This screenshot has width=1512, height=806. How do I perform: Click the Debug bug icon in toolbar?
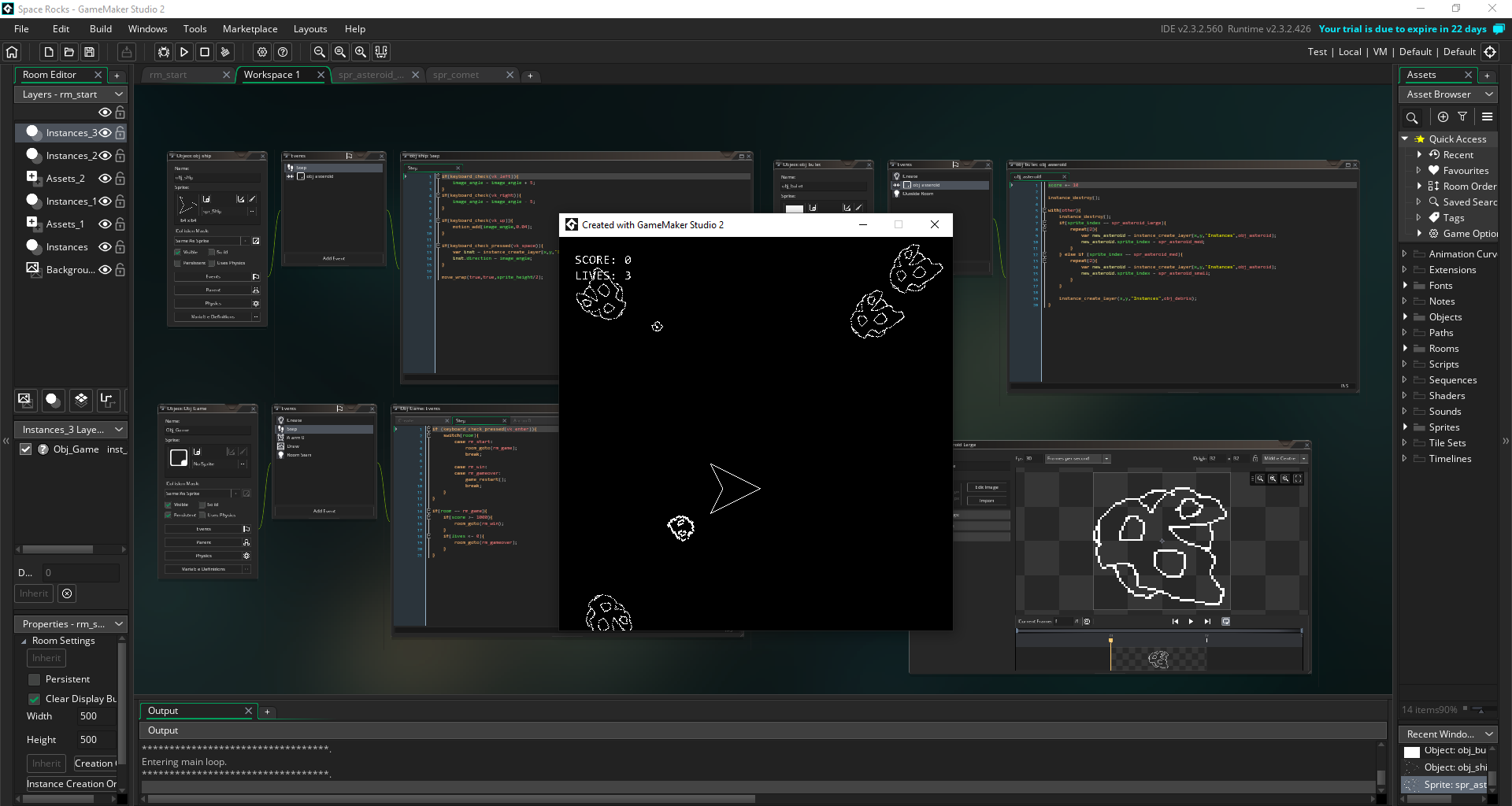(164, 52)
